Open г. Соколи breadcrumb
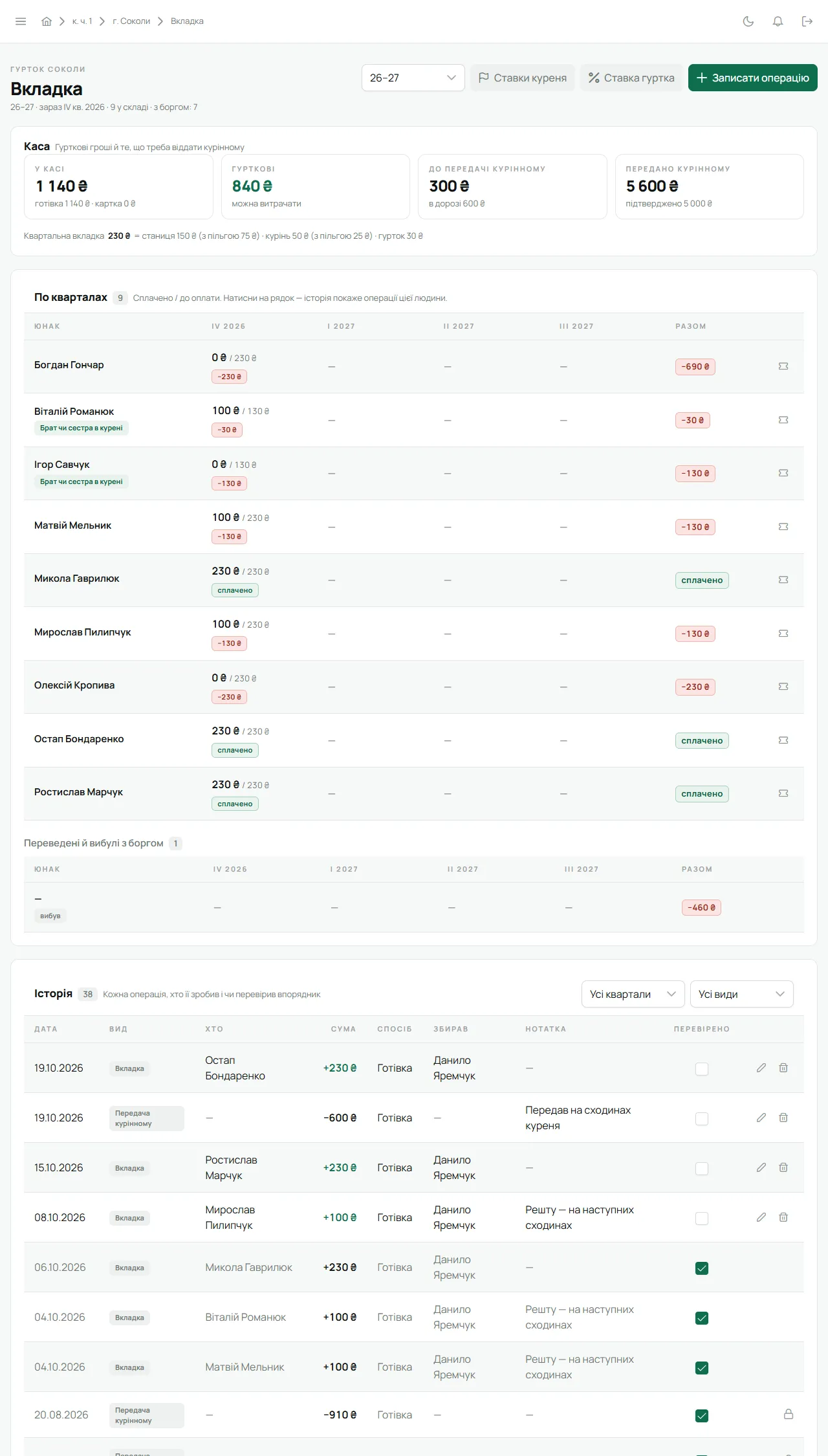This screenshot has width=828, height=1456. click(131, 21)
